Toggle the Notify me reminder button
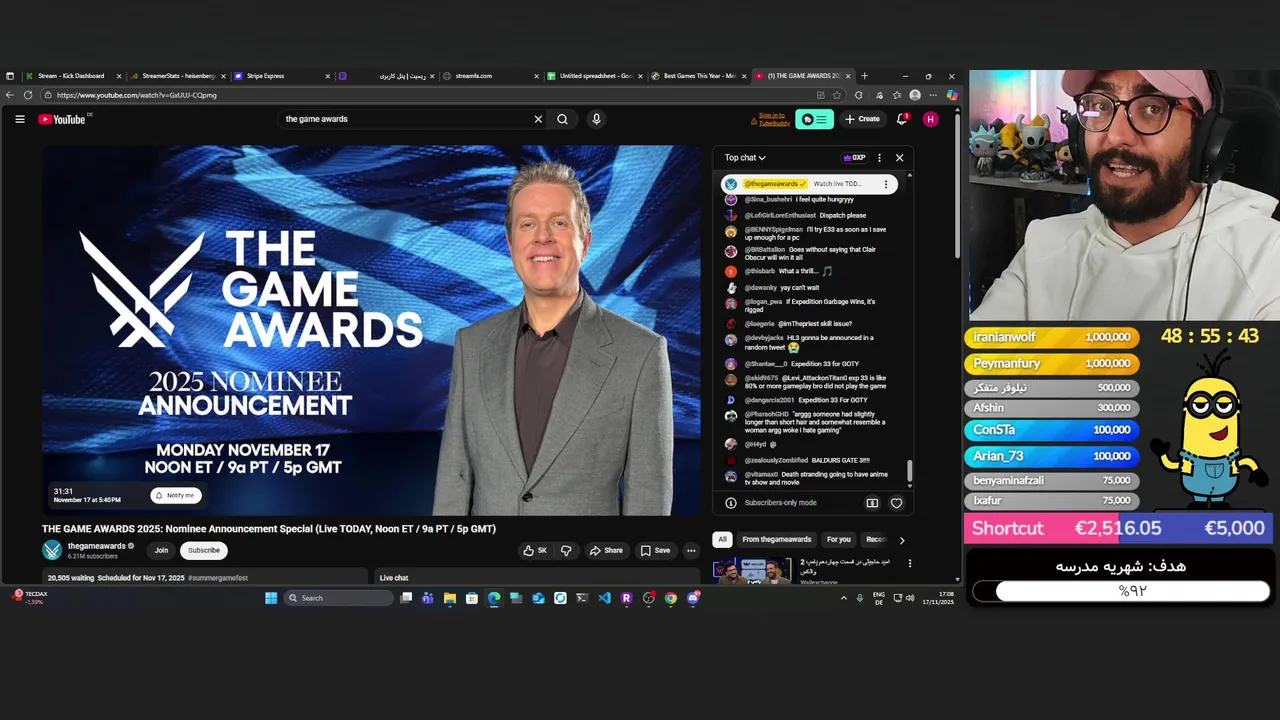This screenshot has height=720, width=1280. click(176, 495)
